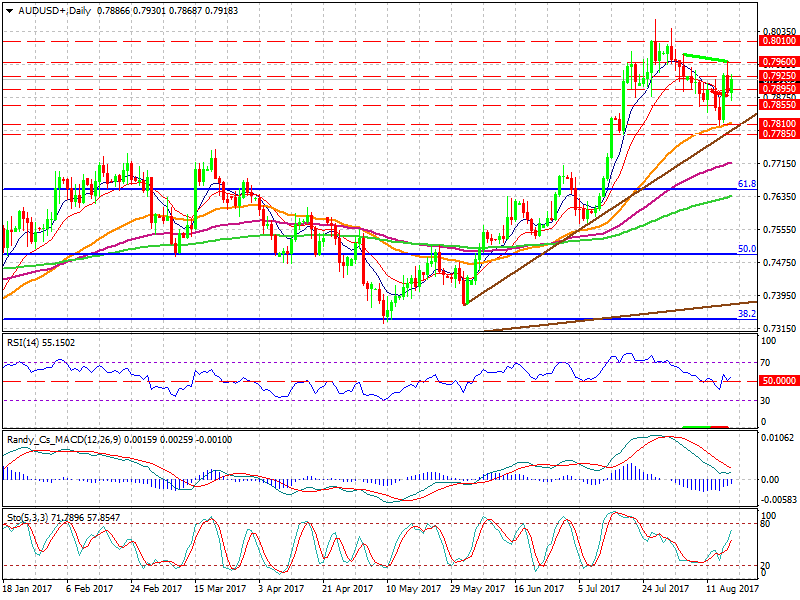Select the 15 Mar 2017 date label
Screen dimensions: 800x600
pyautogui.click(x=213, y=591)
